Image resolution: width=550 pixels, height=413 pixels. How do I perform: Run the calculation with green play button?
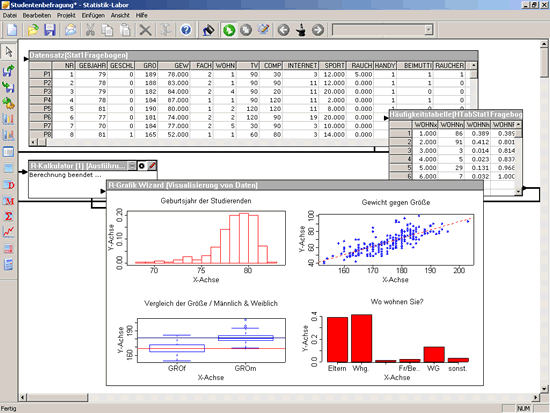[x=229, y=30]
